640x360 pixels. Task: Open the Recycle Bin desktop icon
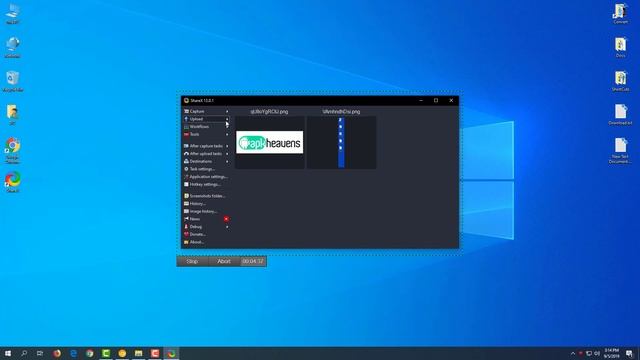click(13, 81)
